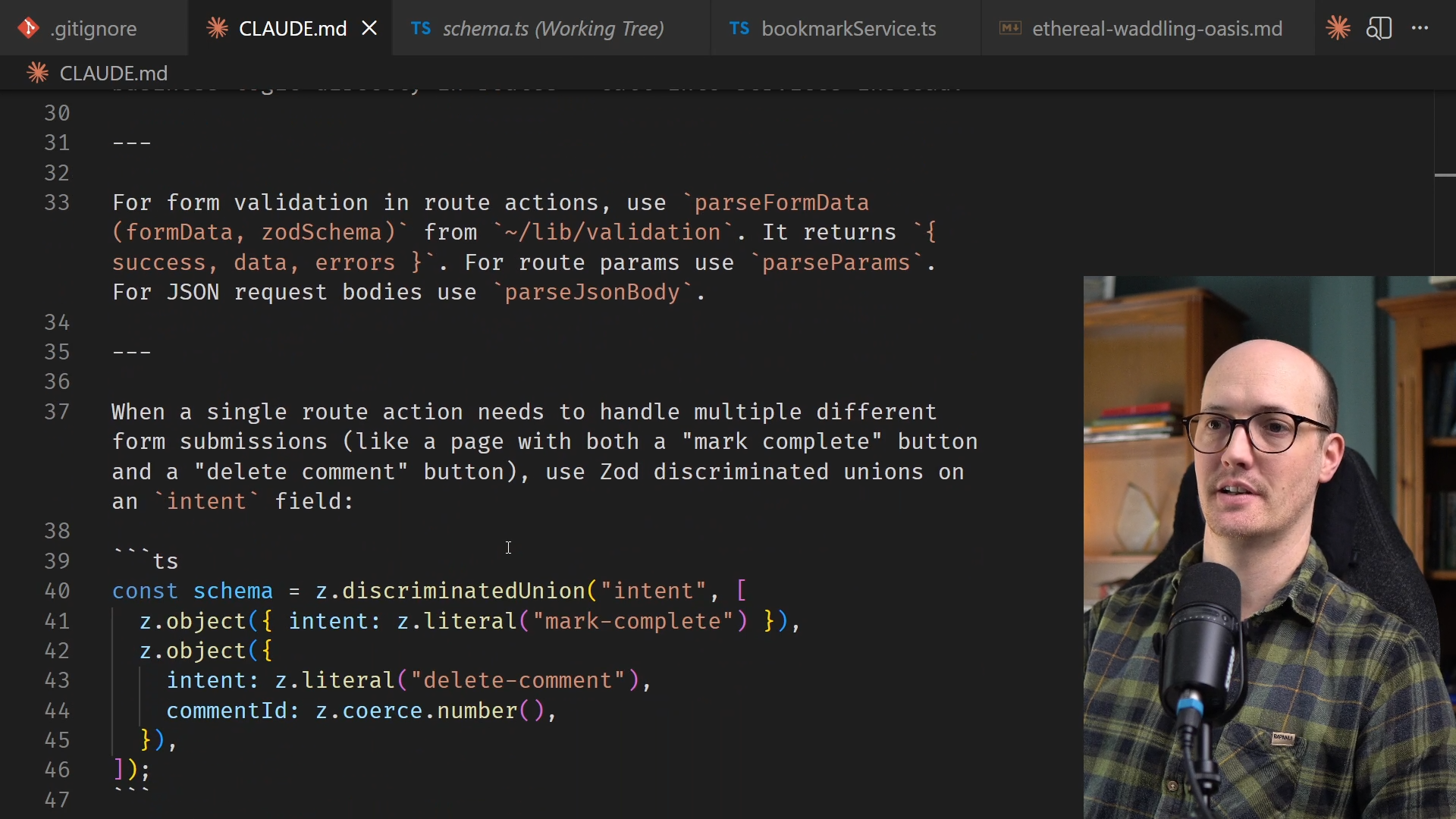This screenshot has height=819, width=1456.
Task: Switch to schema.ts (Working Tree) tab
Action: [551, 28]
